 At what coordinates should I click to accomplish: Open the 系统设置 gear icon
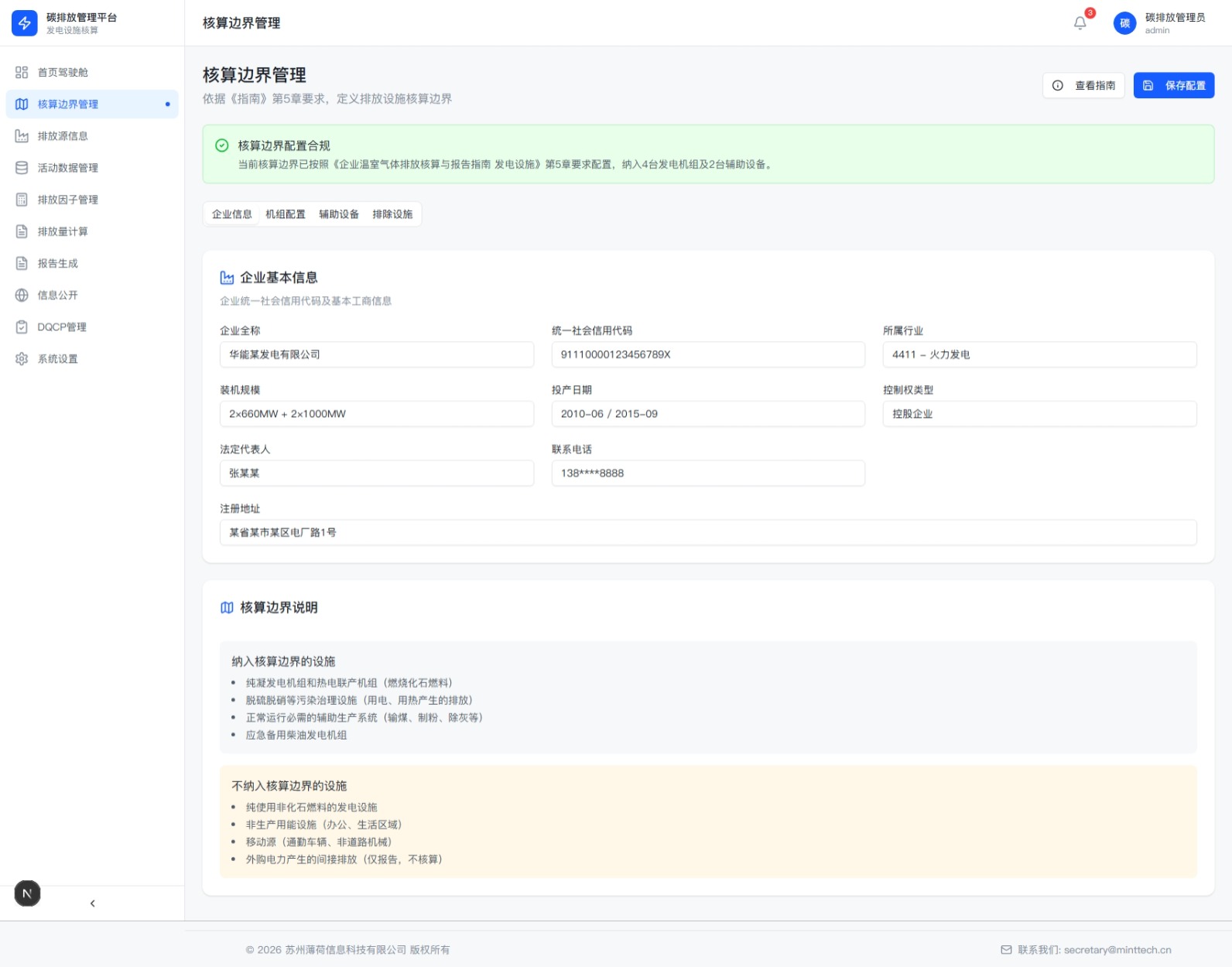tap(22, 359)
